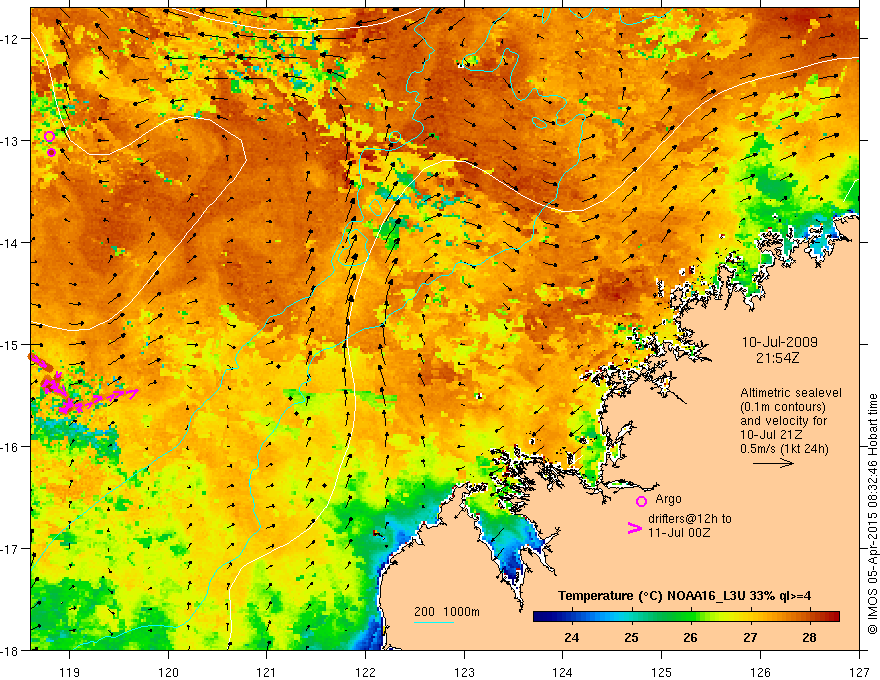Click colorbar tick label 26
Viewport: 880px width, 680px height.
click(x=690, y=638)
